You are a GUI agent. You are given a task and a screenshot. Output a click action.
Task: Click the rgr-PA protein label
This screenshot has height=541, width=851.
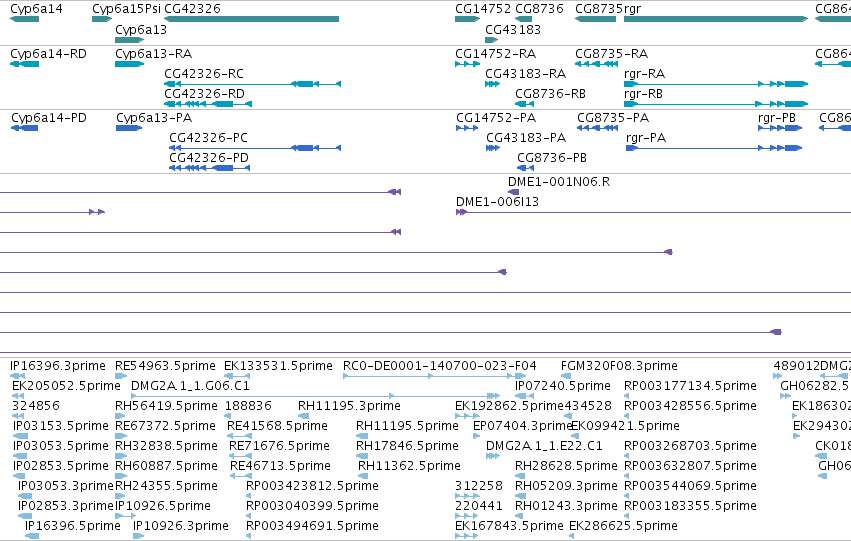(646, 138)
